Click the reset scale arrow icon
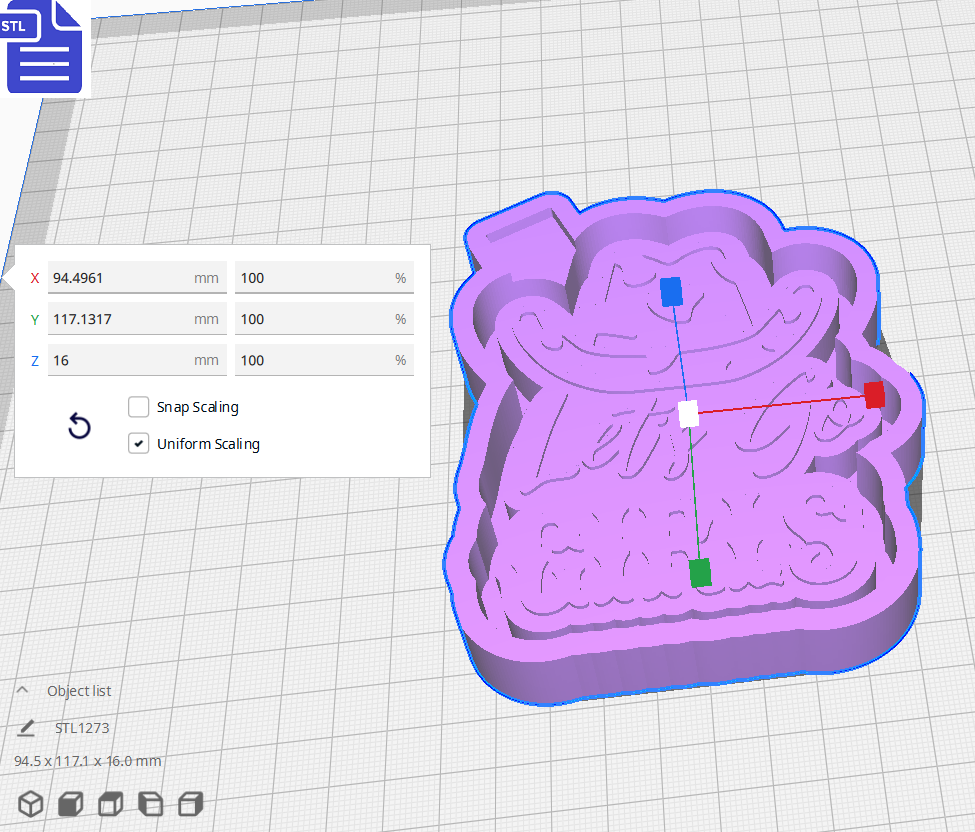 click(x=79, y=425)
